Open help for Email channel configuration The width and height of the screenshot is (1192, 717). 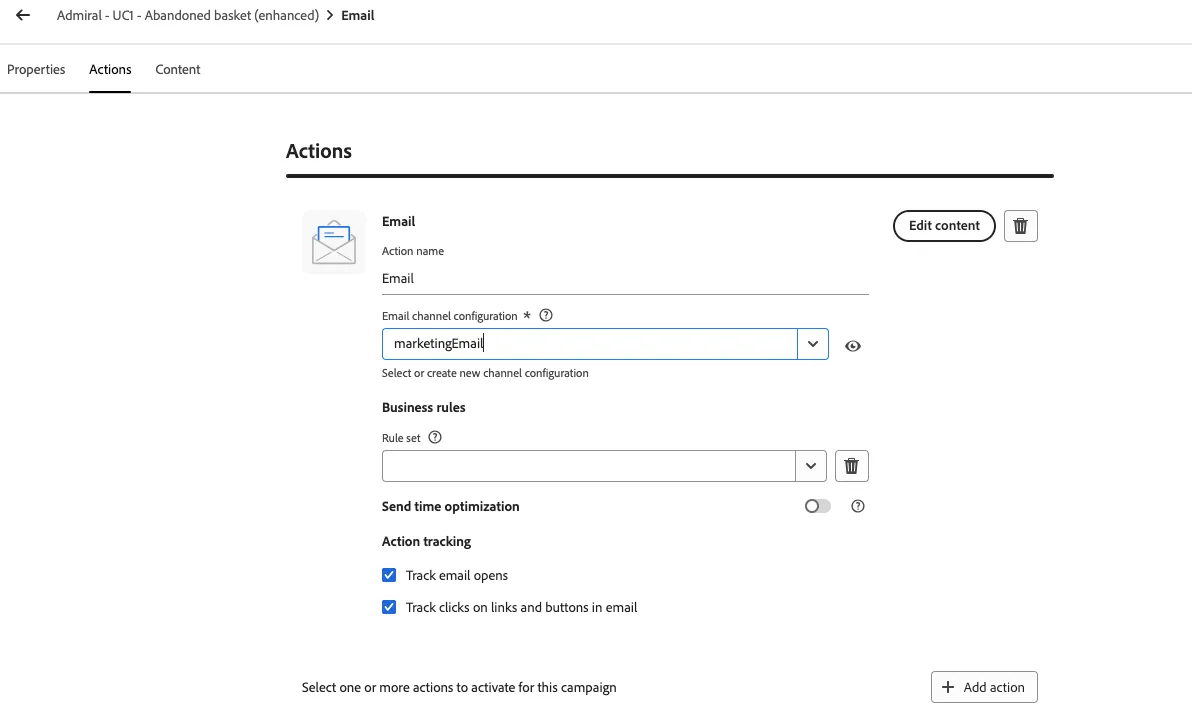[546, 316]
